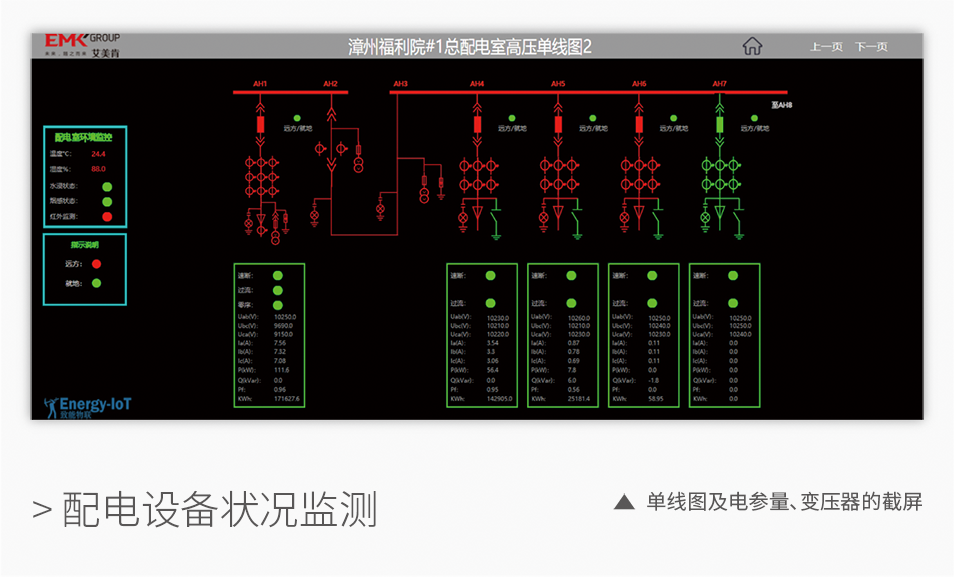This screenshot has width=954, height=577.
Task: Click the 过流 indicator in AH6 panel
Action: 652,303
